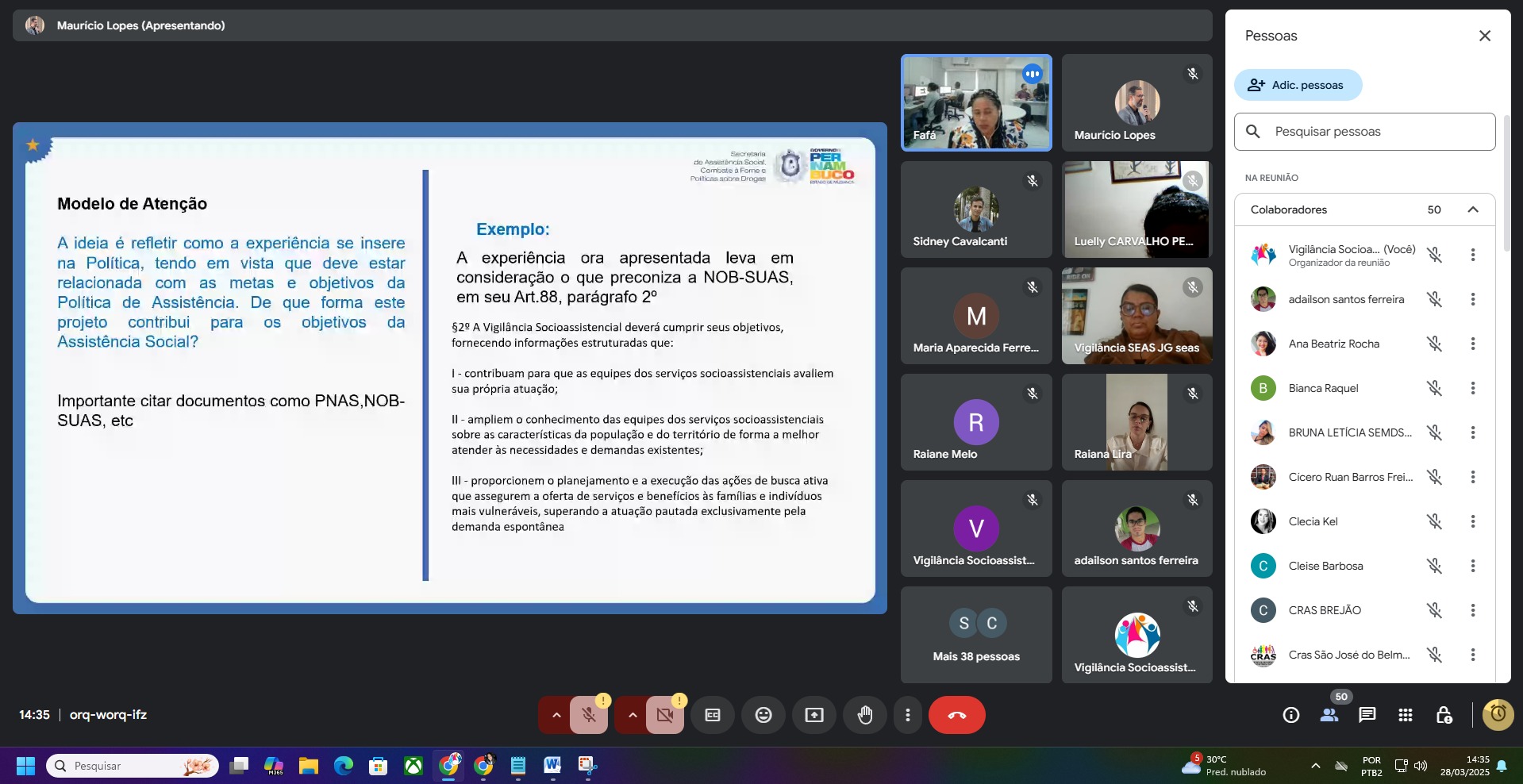Click the present screen icon
This screenshot has width=1523, height=784.
(x=813, y=715)
